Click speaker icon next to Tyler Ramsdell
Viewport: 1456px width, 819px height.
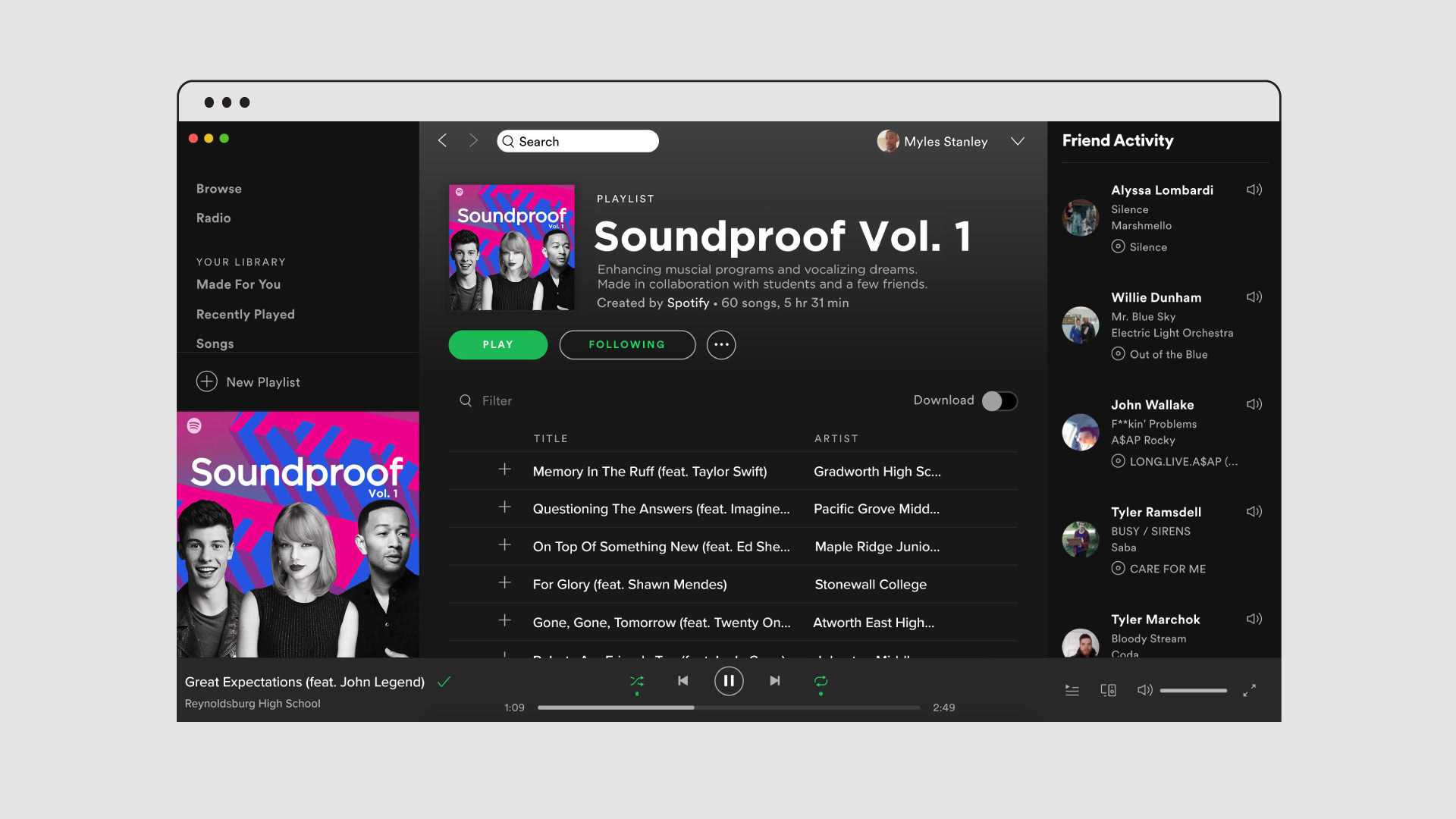(x=1254, y=511)
